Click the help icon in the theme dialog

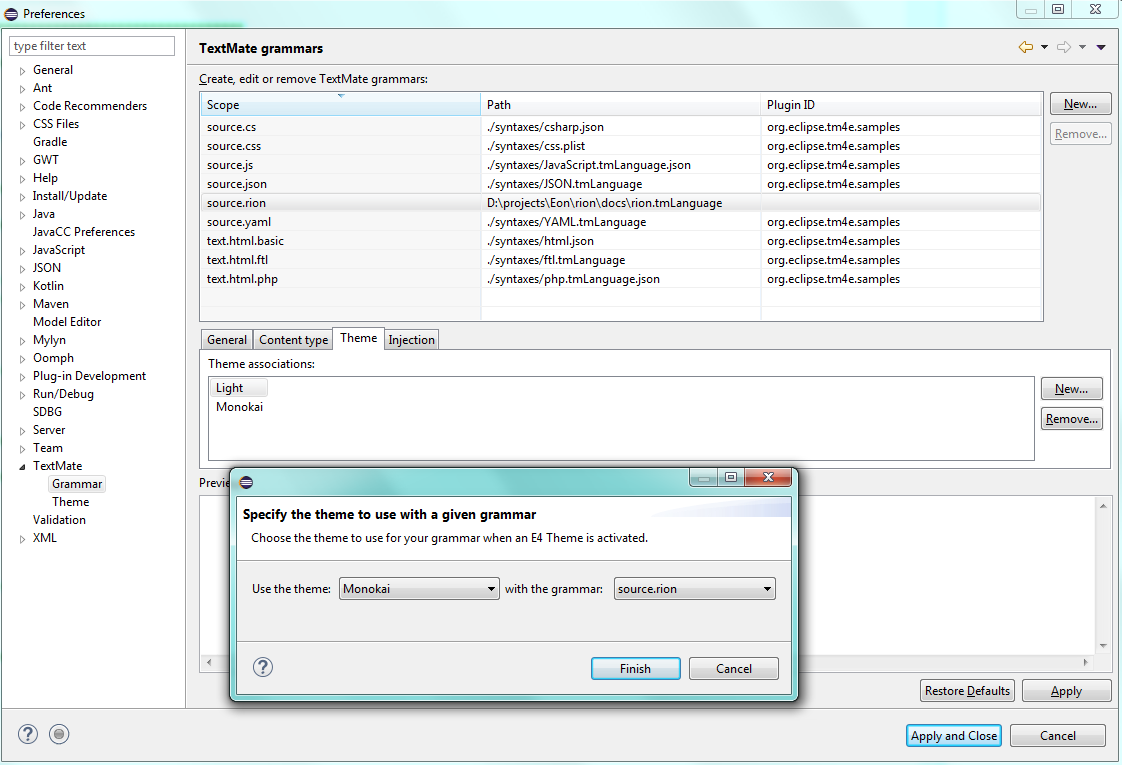click(x=262, y=667)
